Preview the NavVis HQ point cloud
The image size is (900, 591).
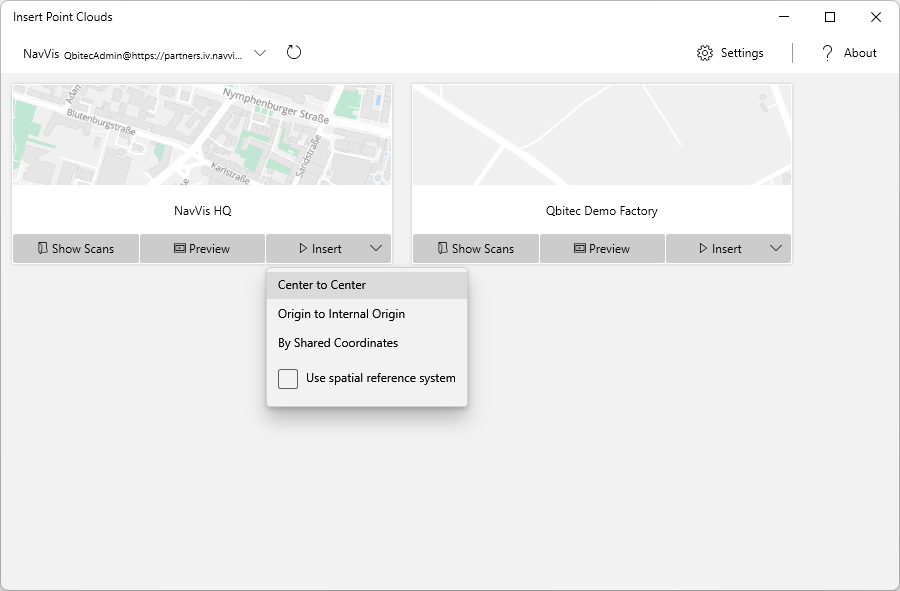point(202,248)
